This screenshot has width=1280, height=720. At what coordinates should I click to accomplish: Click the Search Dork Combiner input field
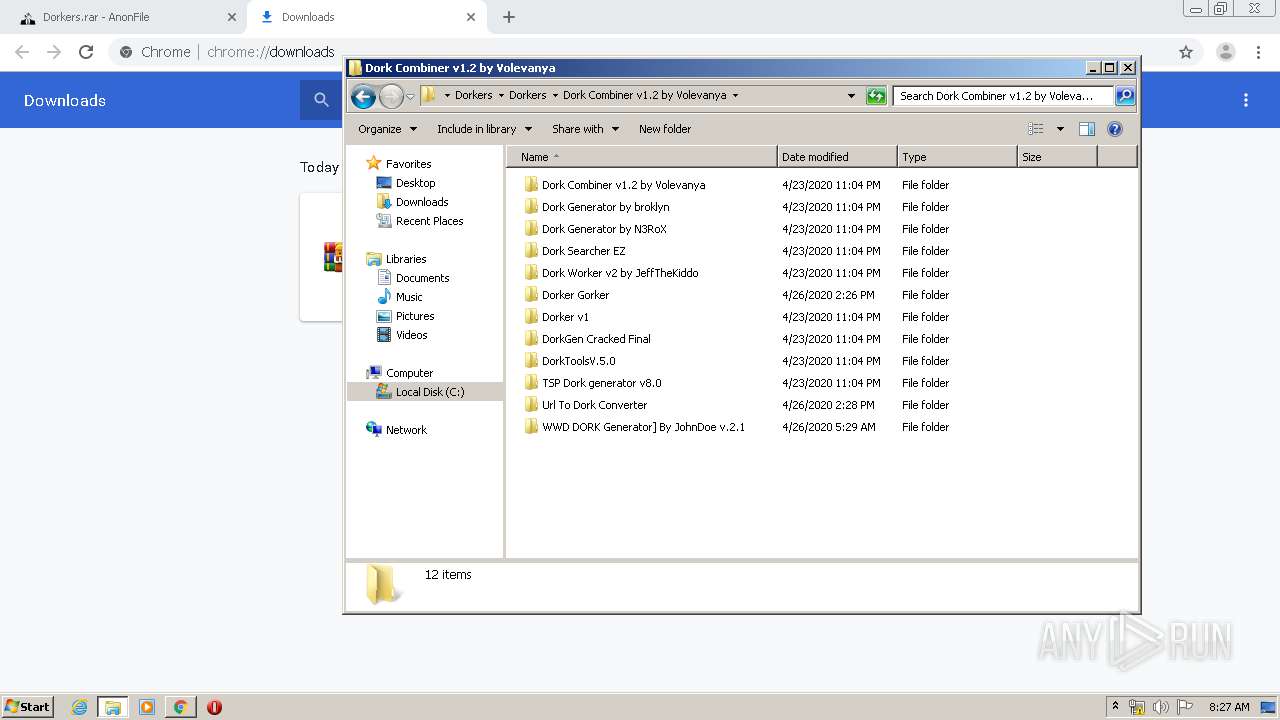pyautogui.click(x=1003, y=96)
